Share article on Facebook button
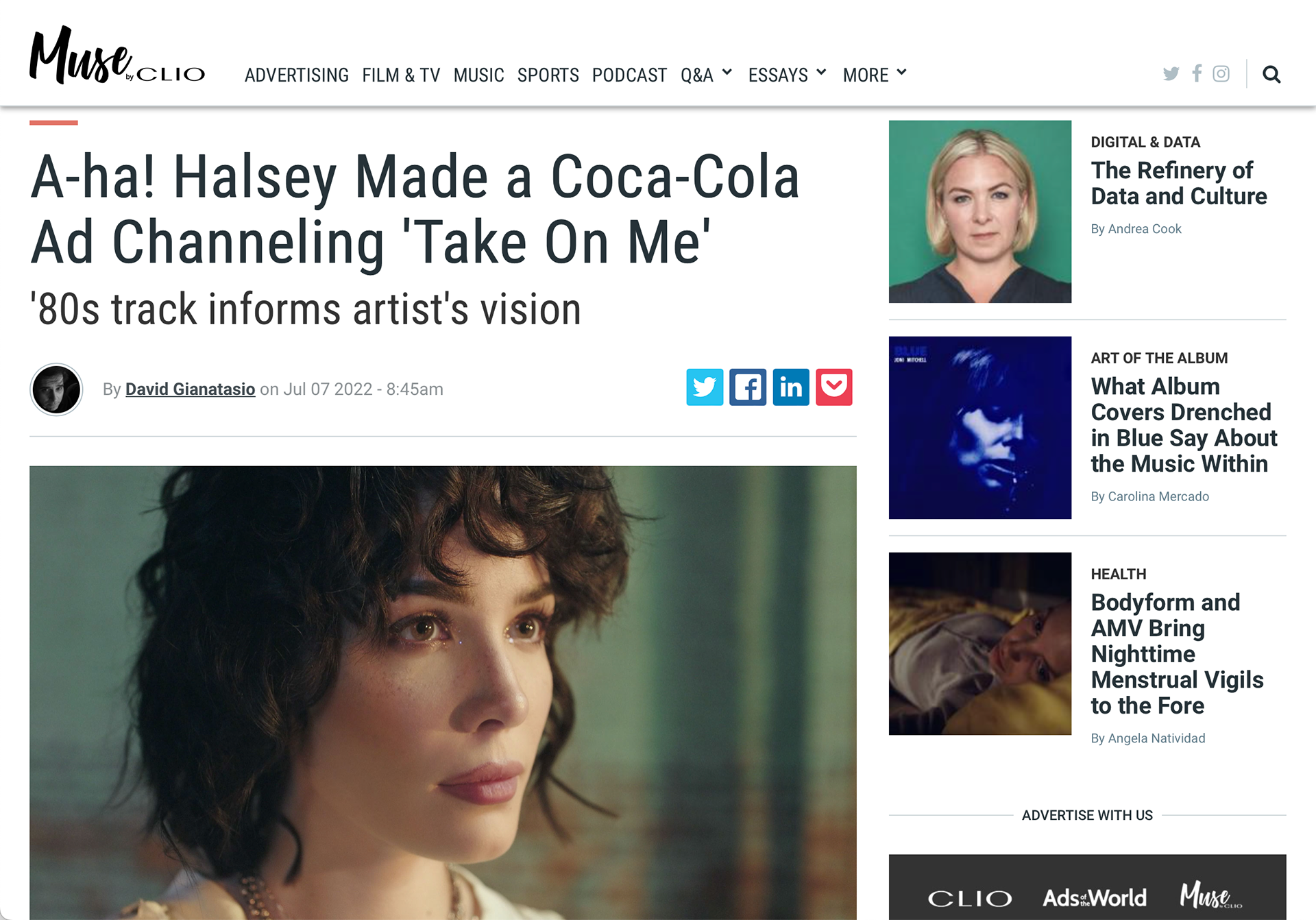Image resolution: width=1316 pixels, height=920 pixels. 748,387
